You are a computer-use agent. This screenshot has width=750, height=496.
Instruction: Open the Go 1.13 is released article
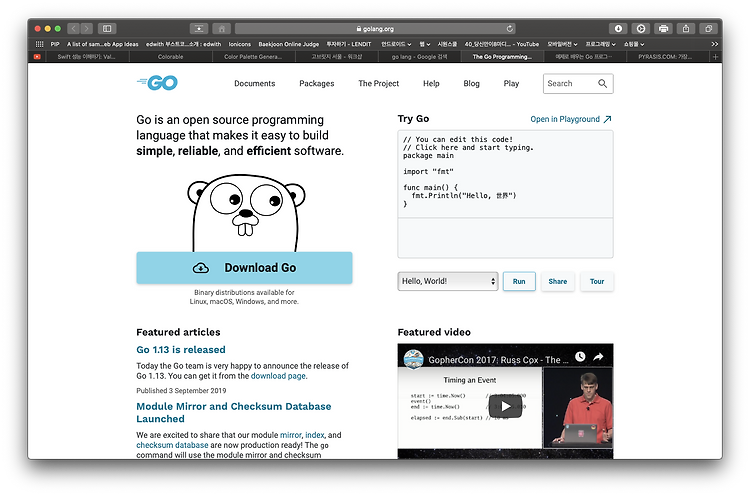181,350
